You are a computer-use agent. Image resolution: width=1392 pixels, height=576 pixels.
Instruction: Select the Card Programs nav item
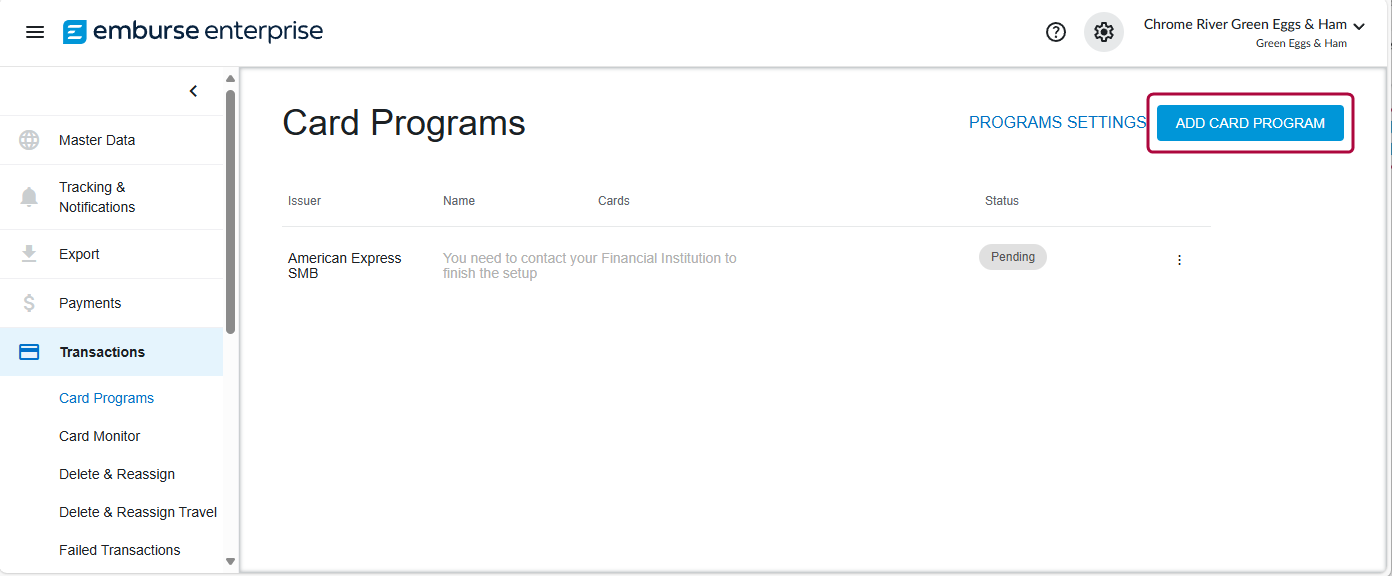click(106, 397)
